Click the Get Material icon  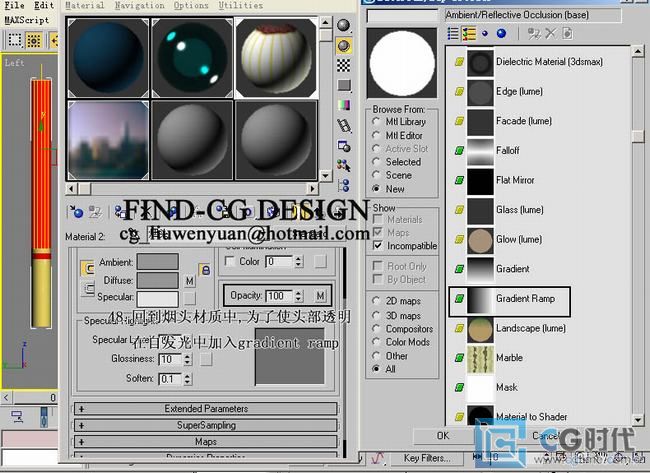click(x=76, y=212)
